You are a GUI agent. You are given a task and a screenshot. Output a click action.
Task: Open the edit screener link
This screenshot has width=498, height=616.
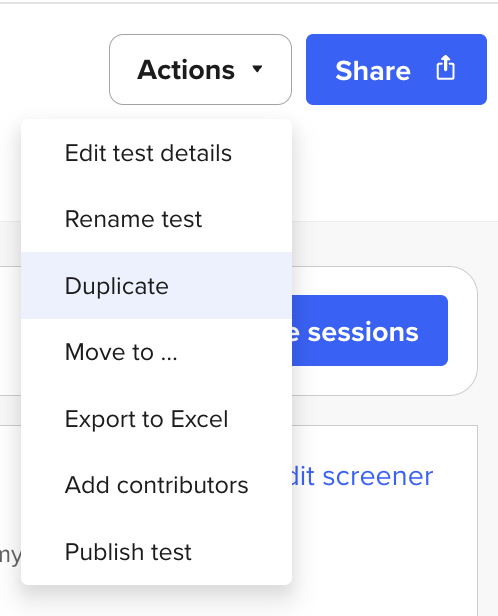[x=362, y=477]
